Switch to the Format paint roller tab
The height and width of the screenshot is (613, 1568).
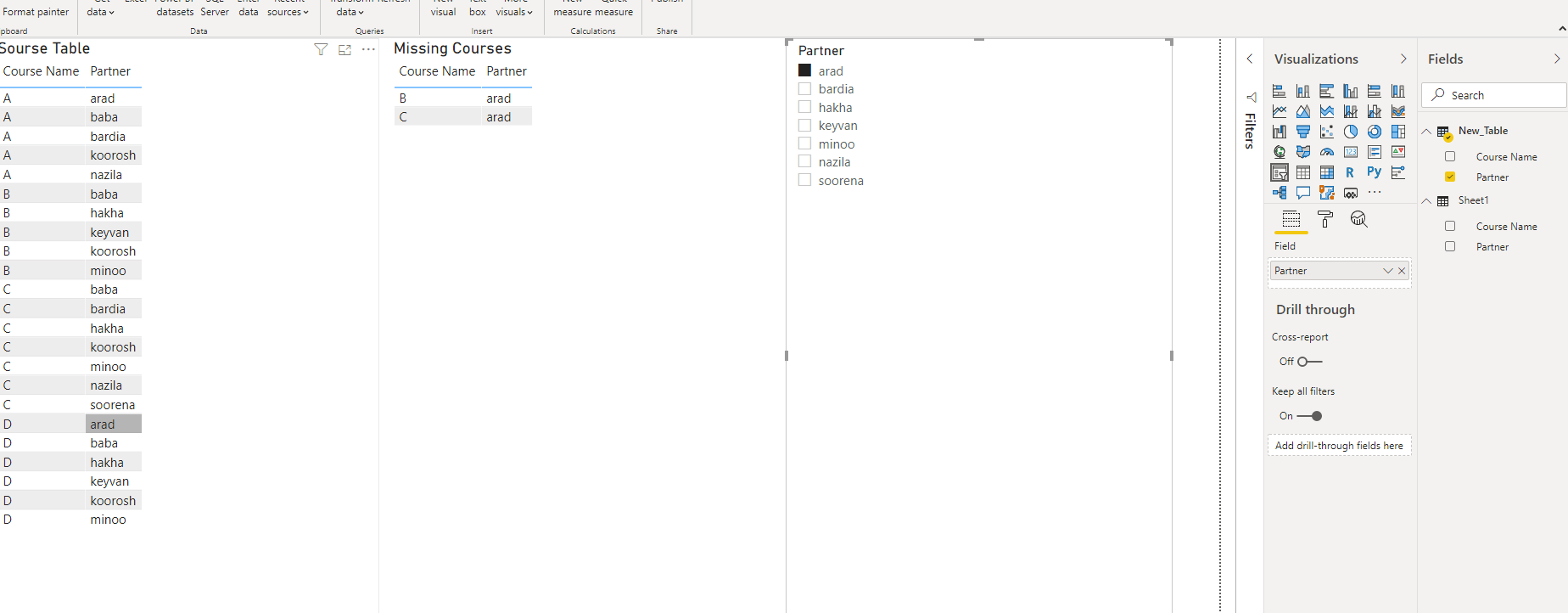tap(1325, 219)
